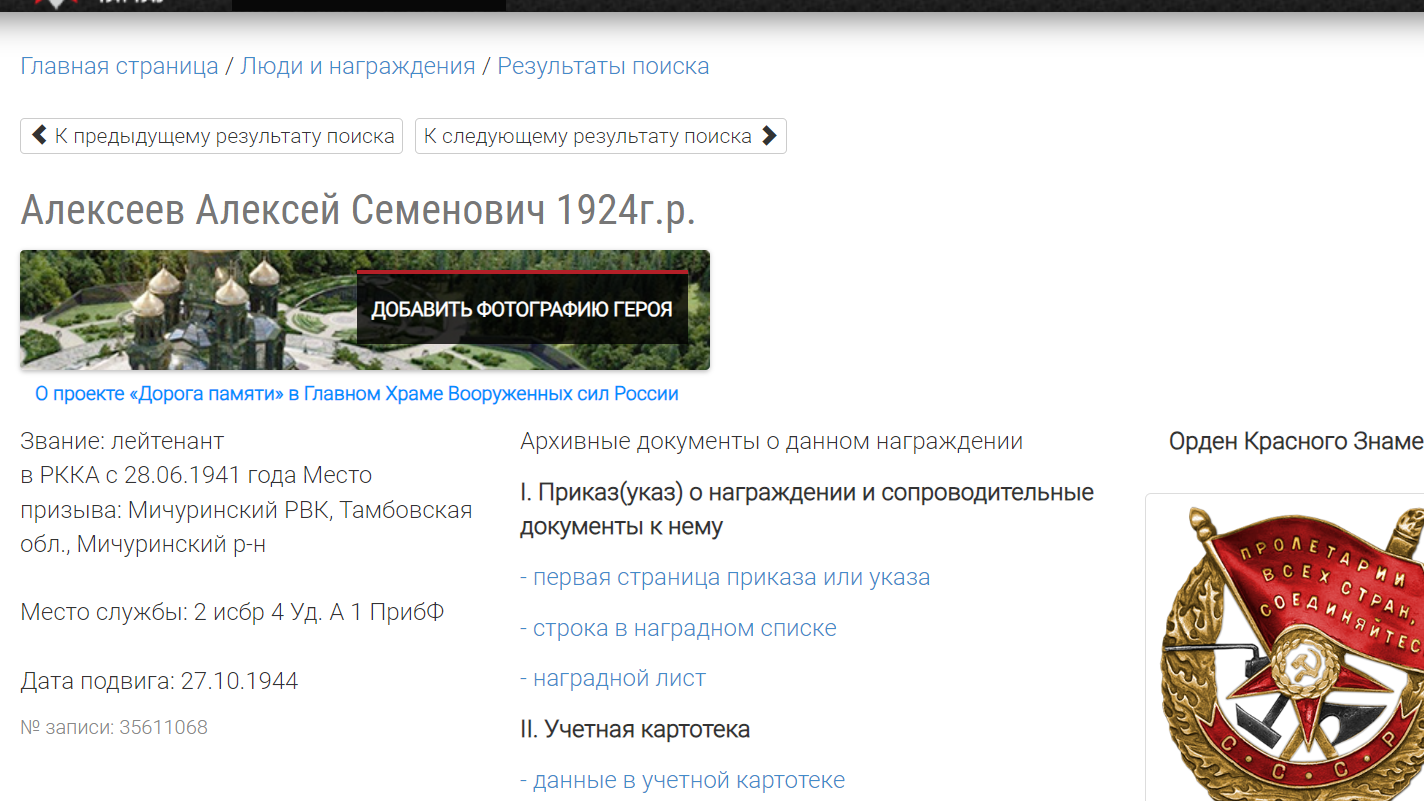Click ДОБАВИТЬ ФОТОГРАФИЮ ГЕРОЯ banner button

tap(522, 309)
